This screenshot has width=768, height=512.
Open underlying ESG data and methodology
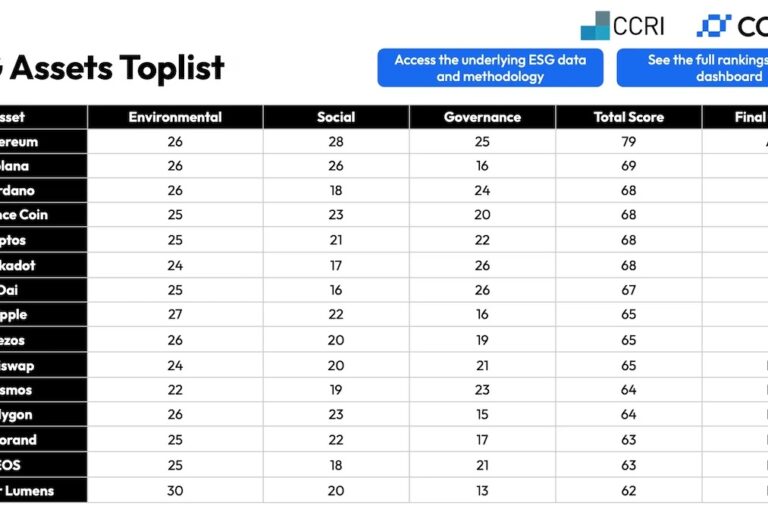point(490,68)
